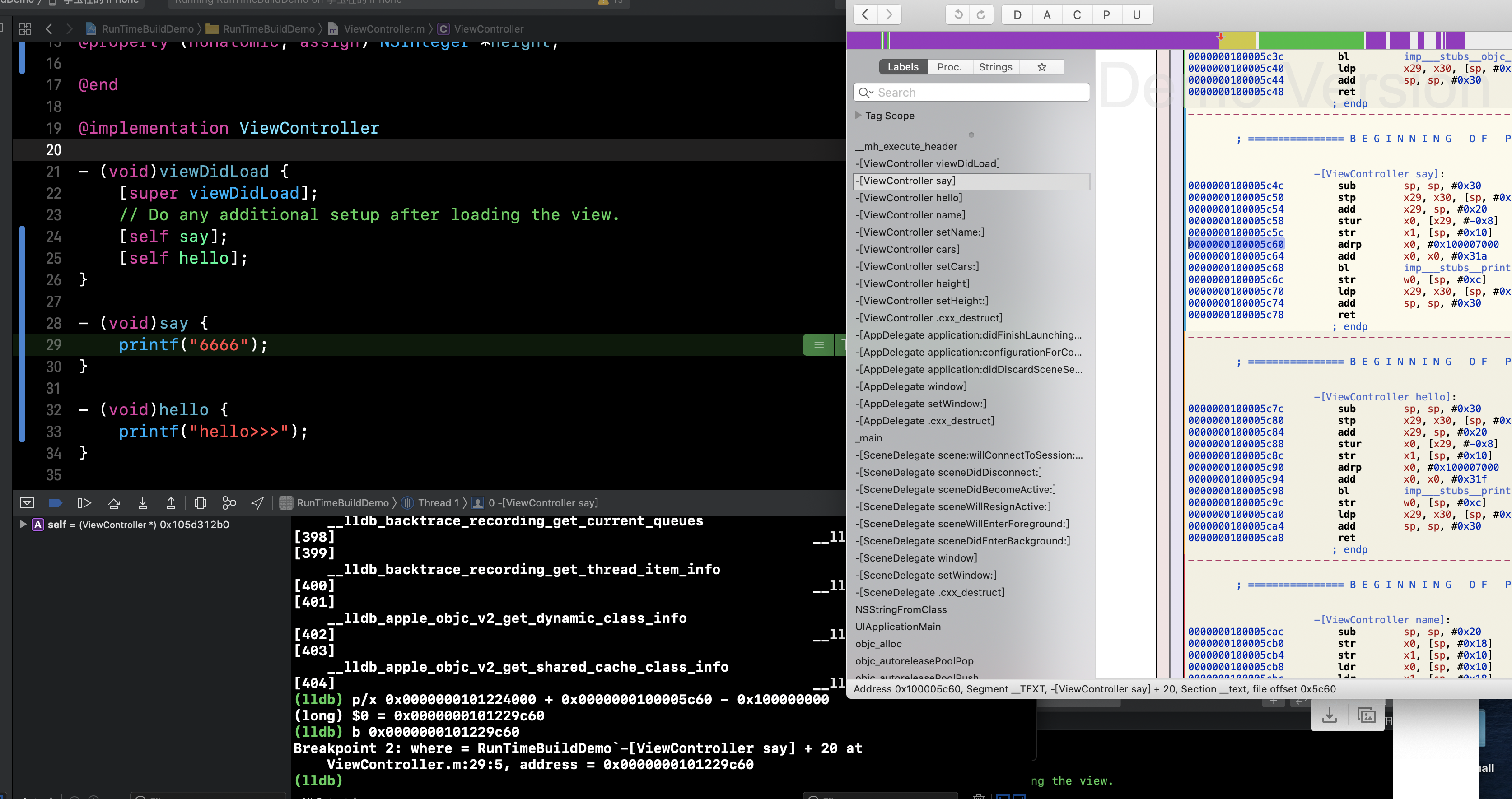Viewport: 1512px width, 799px height.
Task: Click address 0000000100005c60 in disassembly
Action: 1236,244
